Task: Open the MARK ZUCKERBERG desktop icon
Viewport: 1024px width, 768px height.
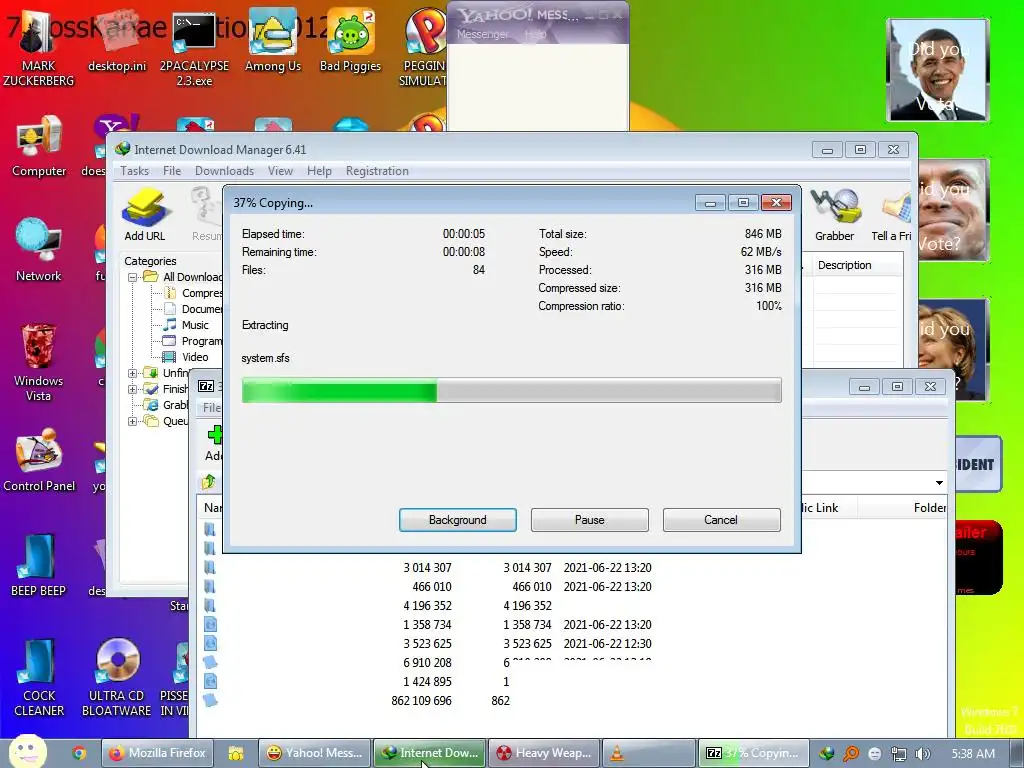Action: [x=39, y=48]
